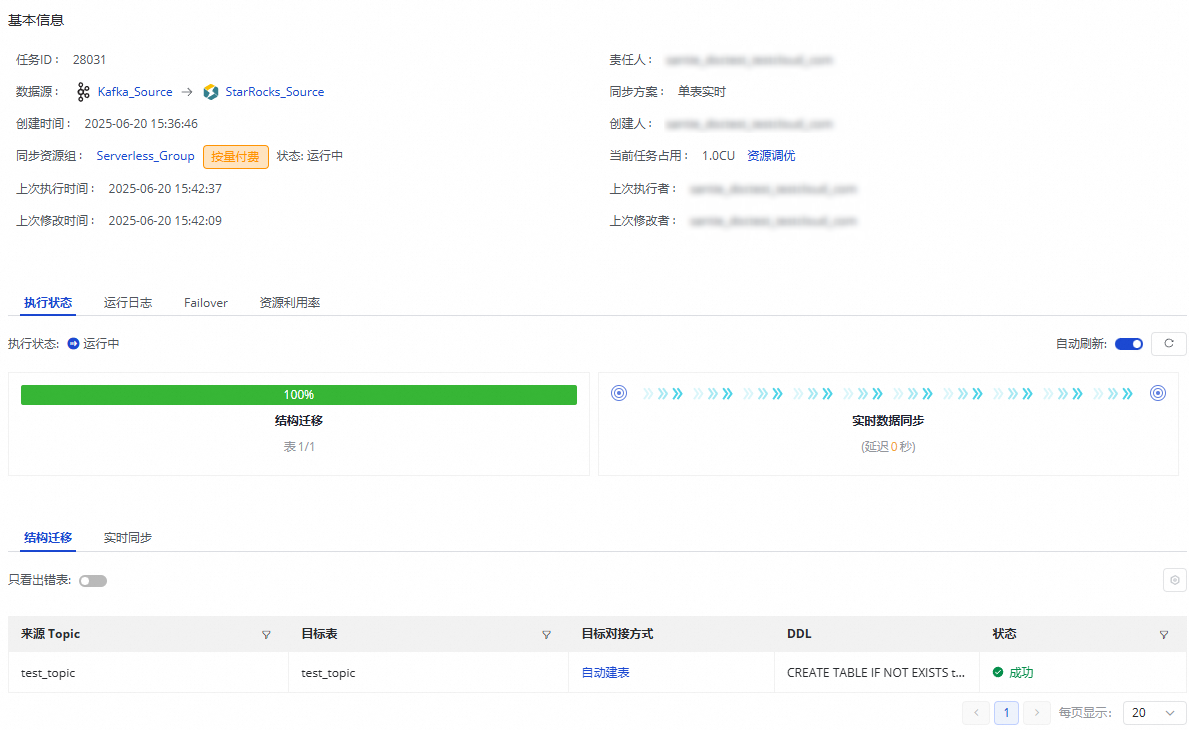The image size is (1189, 730).
Task: Click the CREATE TABLE IF NOT EXISTS cell
Action: click(x=876, y=672)
